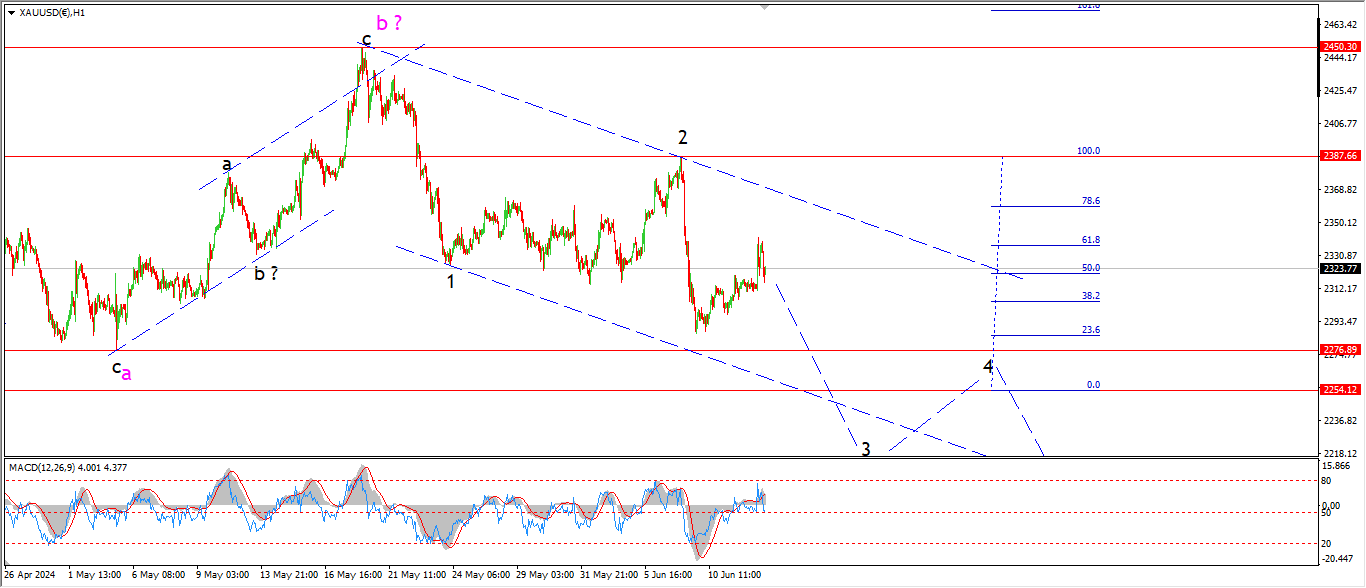Click the magenta 'b ?' wave label

tap(389, 22)
